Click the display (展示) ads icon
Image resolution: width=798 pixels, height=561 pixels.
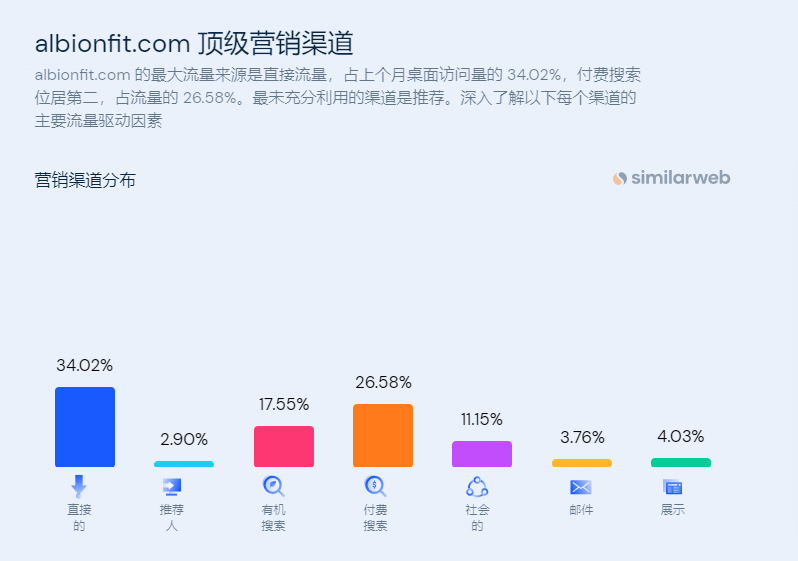coord(672,487)
